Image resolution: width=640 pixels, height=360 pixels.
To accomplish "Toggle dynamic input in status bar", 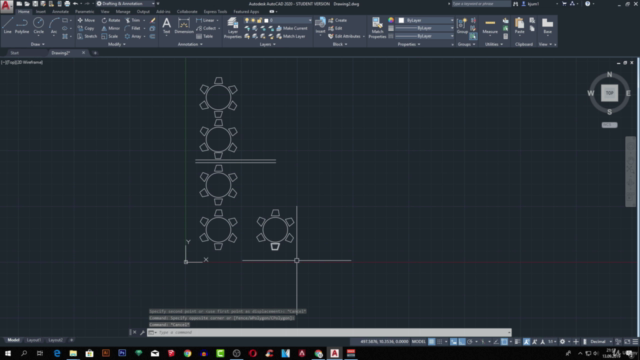I will [453, 342].
